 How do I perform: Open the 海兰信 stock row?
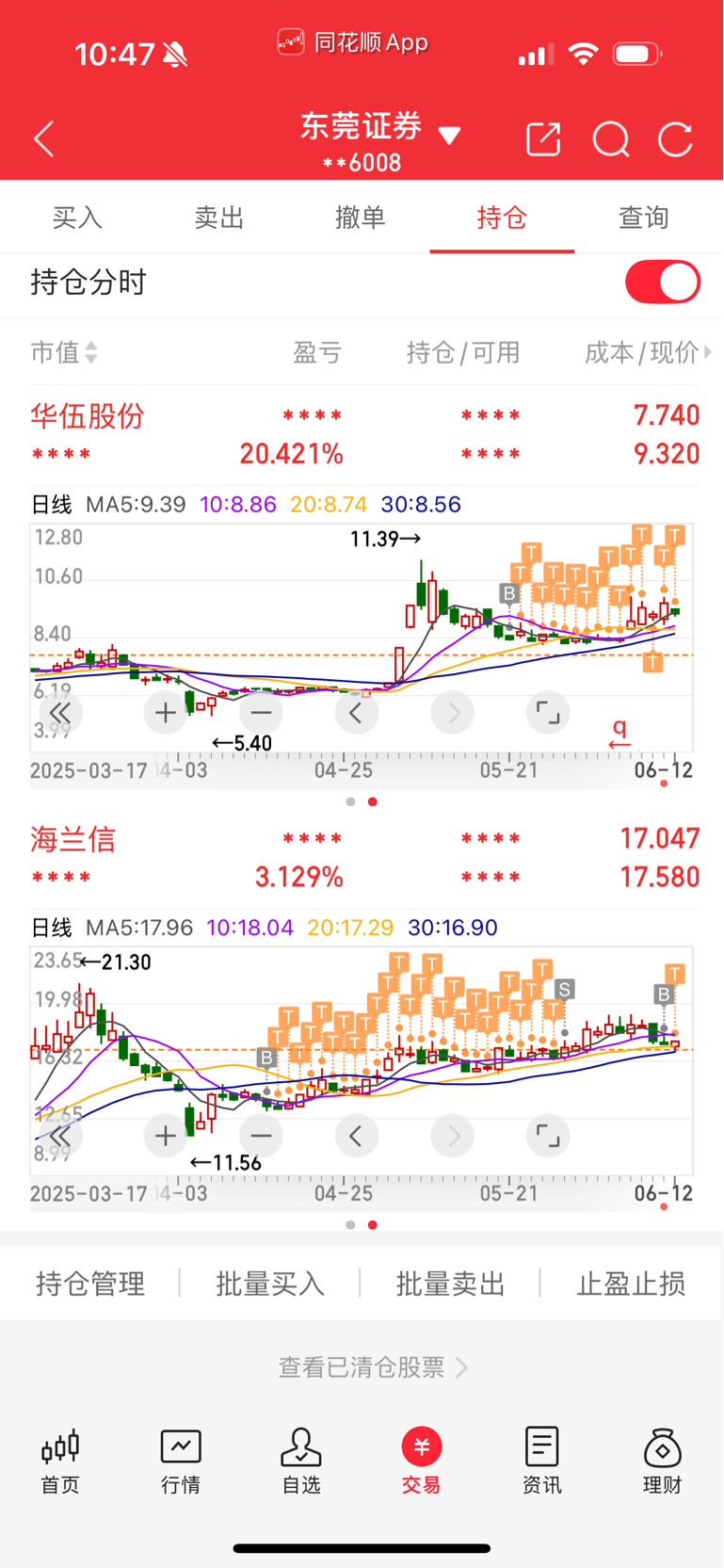coord(365,857)
